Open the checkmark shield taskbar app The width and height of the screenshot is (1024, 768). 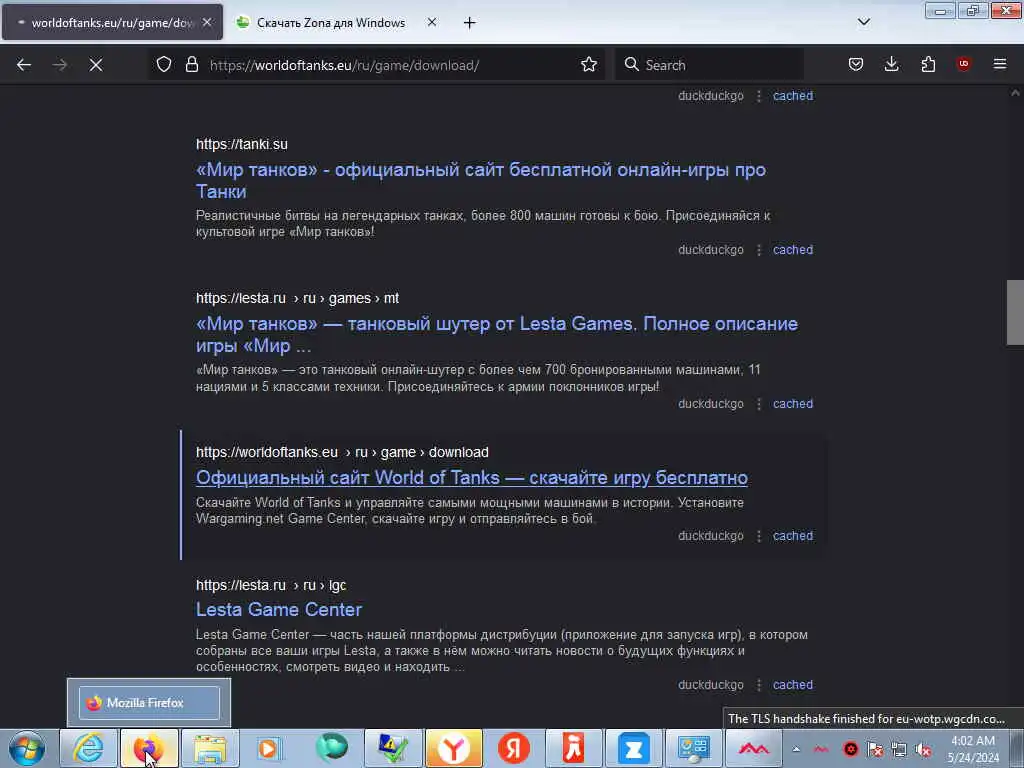pos(392,748)
